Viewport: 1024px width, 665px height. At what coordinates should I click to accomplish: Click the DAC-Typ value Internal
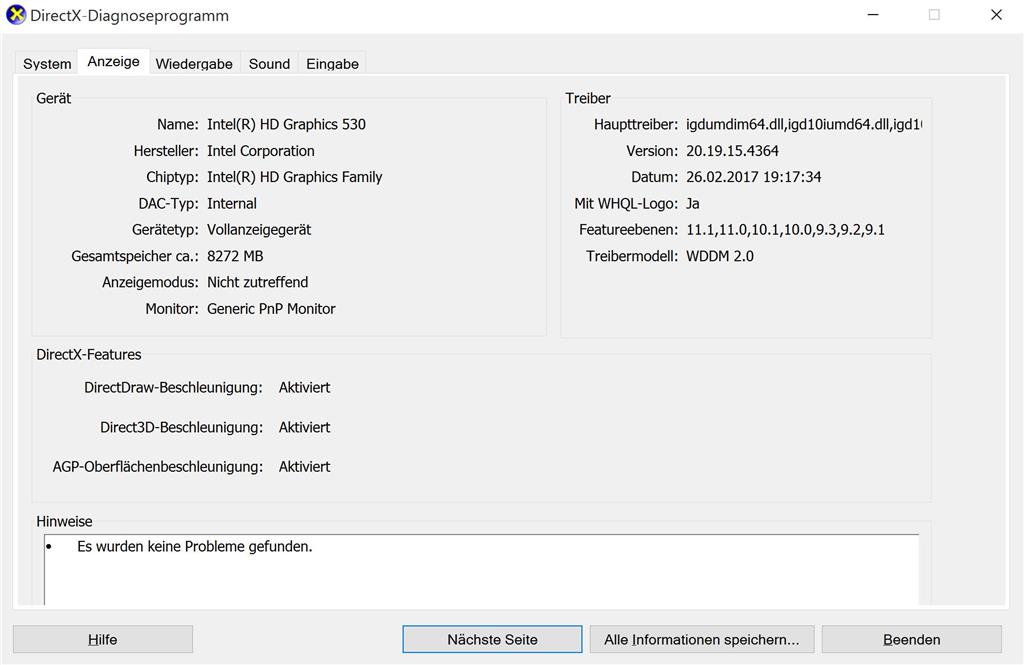coord(232,203)
